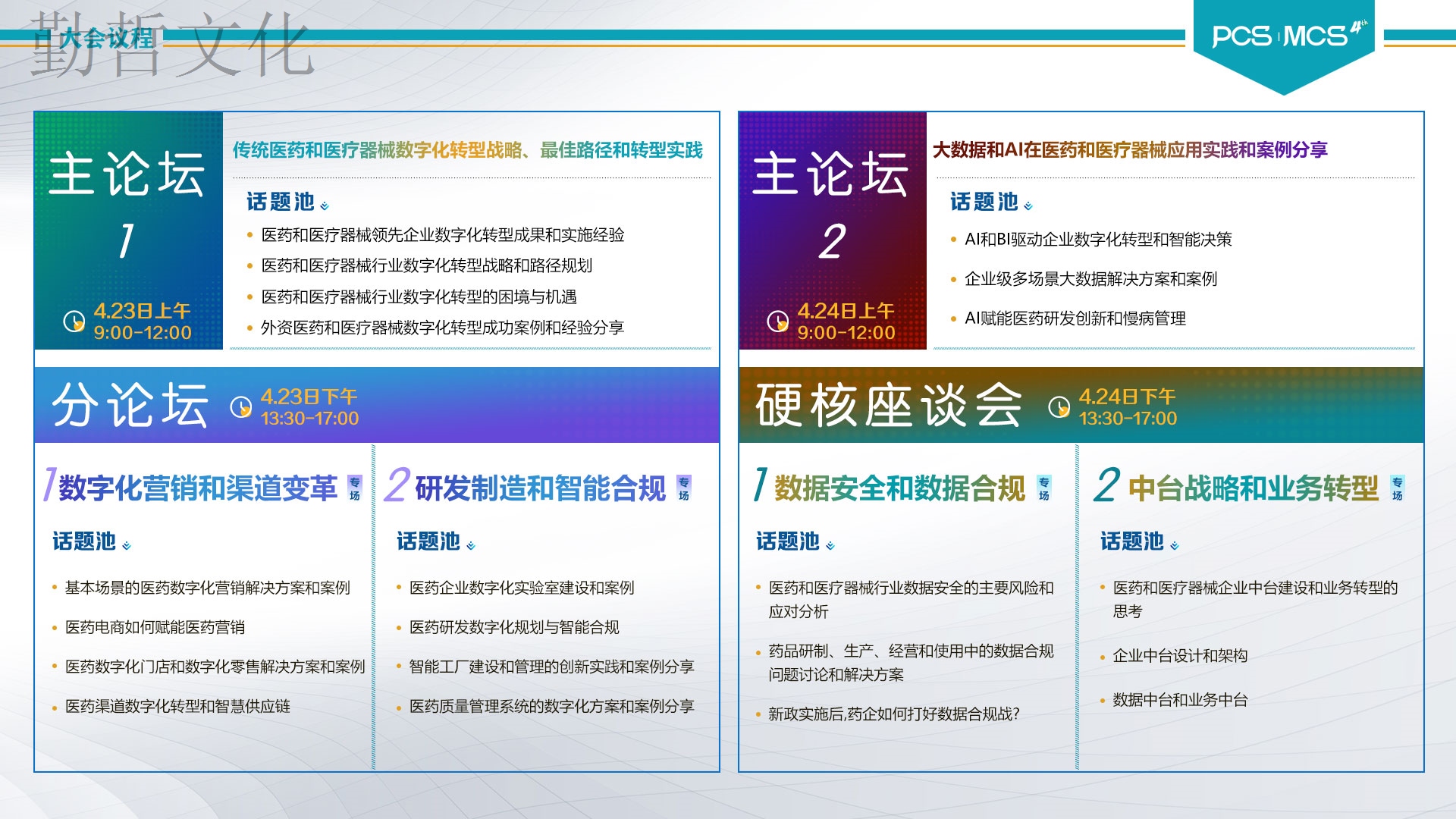Select topic 新政实施后,药企如何打好数据合规战?
Viewport: 1456px width, 819px height.
click(894, 714)
